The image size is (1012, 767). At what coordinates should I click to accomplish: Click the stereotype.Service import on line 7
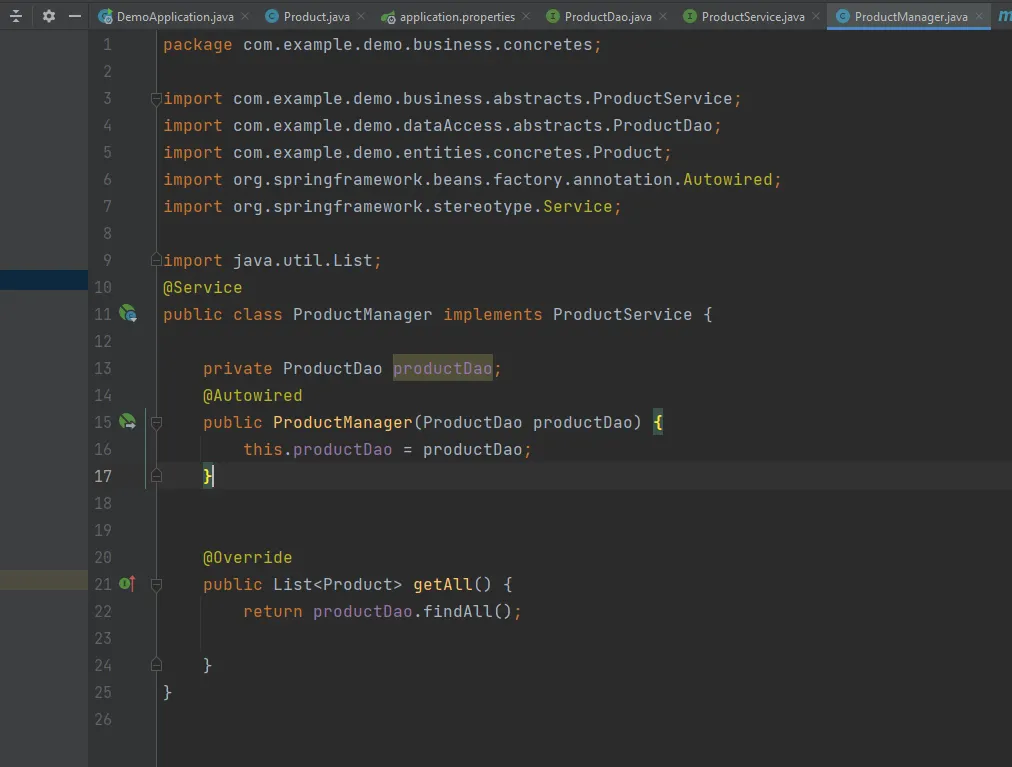click(392, 207)
